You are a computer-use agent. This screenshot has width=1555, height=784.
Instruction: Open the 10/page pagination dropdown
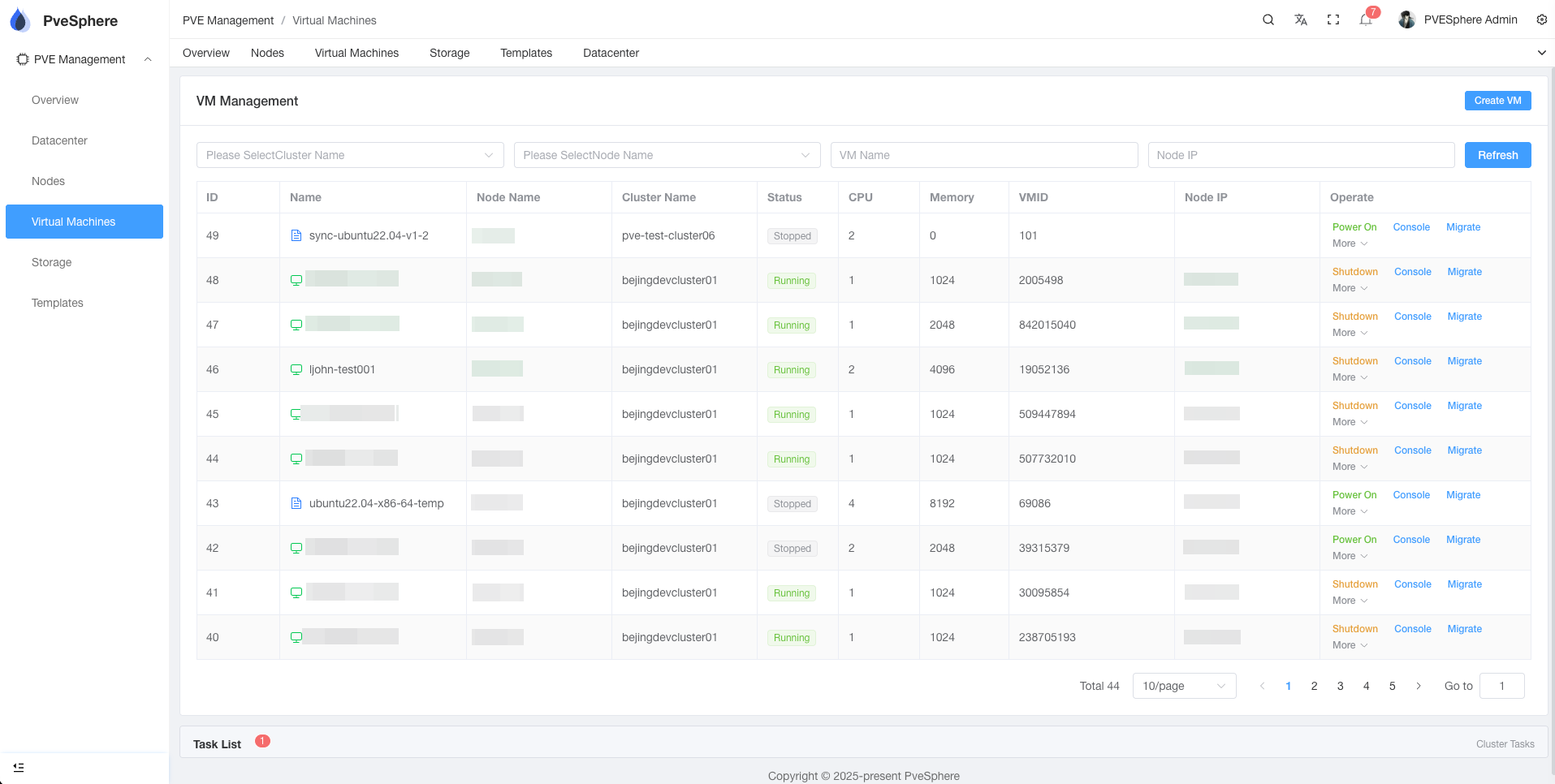click(x=1184, y=686)
